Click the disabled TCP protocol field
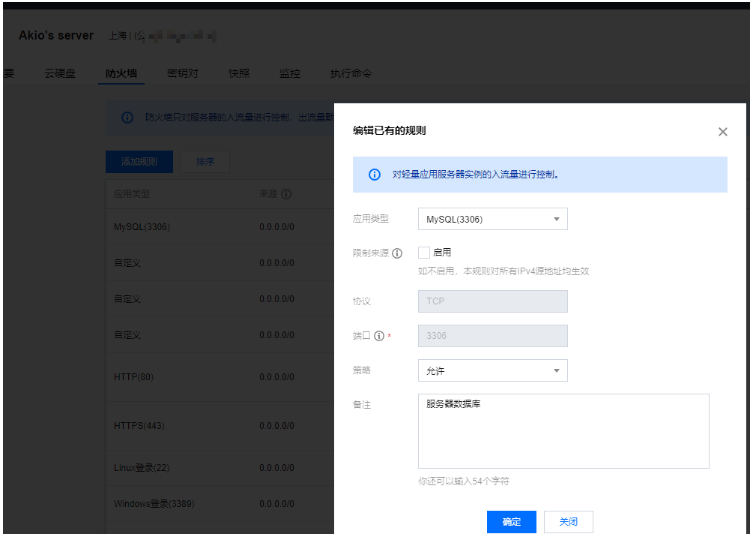The image size is (751, 534). tap(492, 301)
